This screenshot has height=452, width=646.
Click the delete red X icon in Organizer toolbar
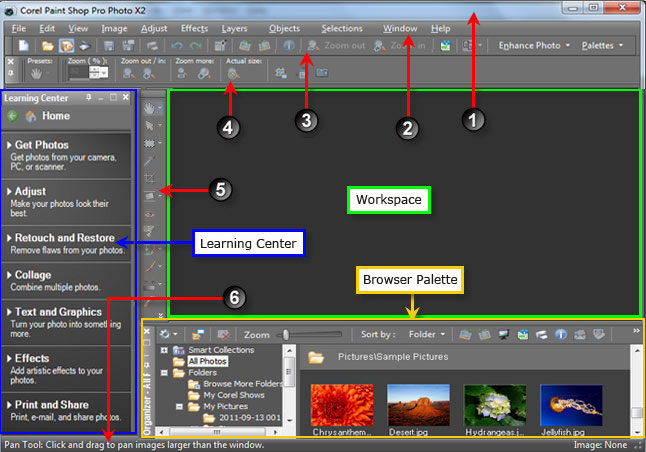pos(223,335)
